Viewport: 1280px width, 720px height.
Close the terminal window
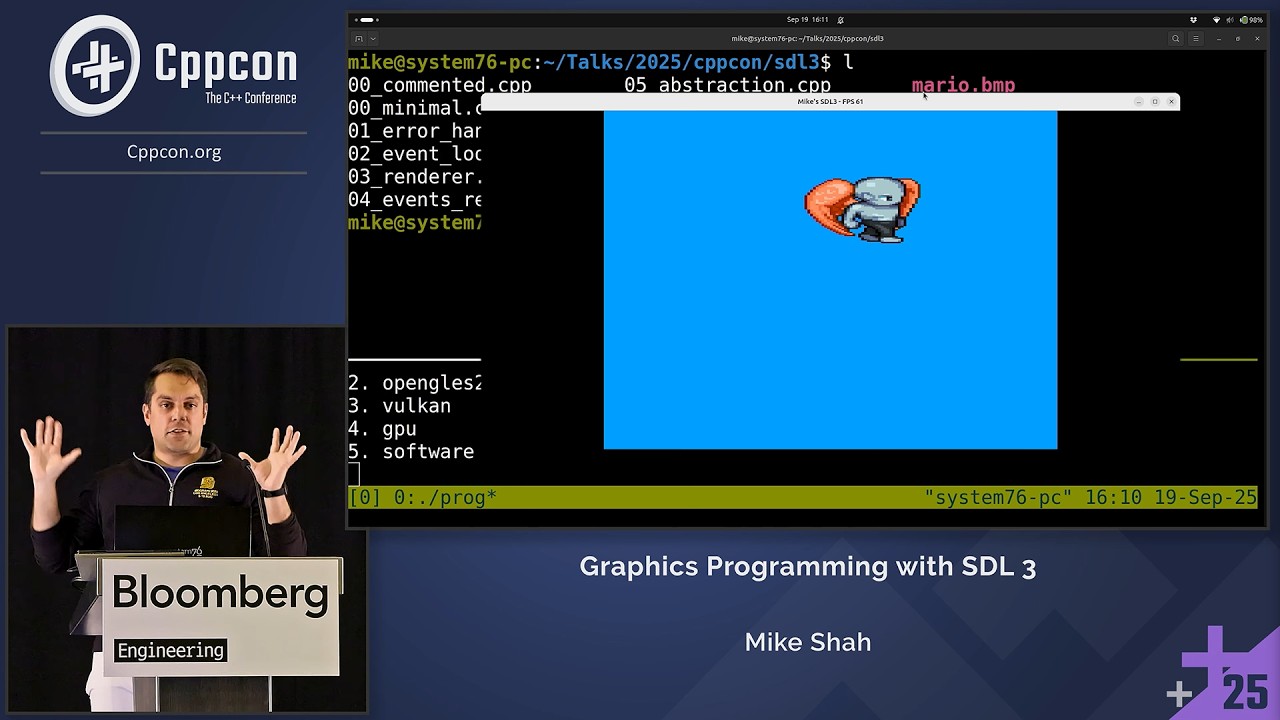tap(1257, 39)
